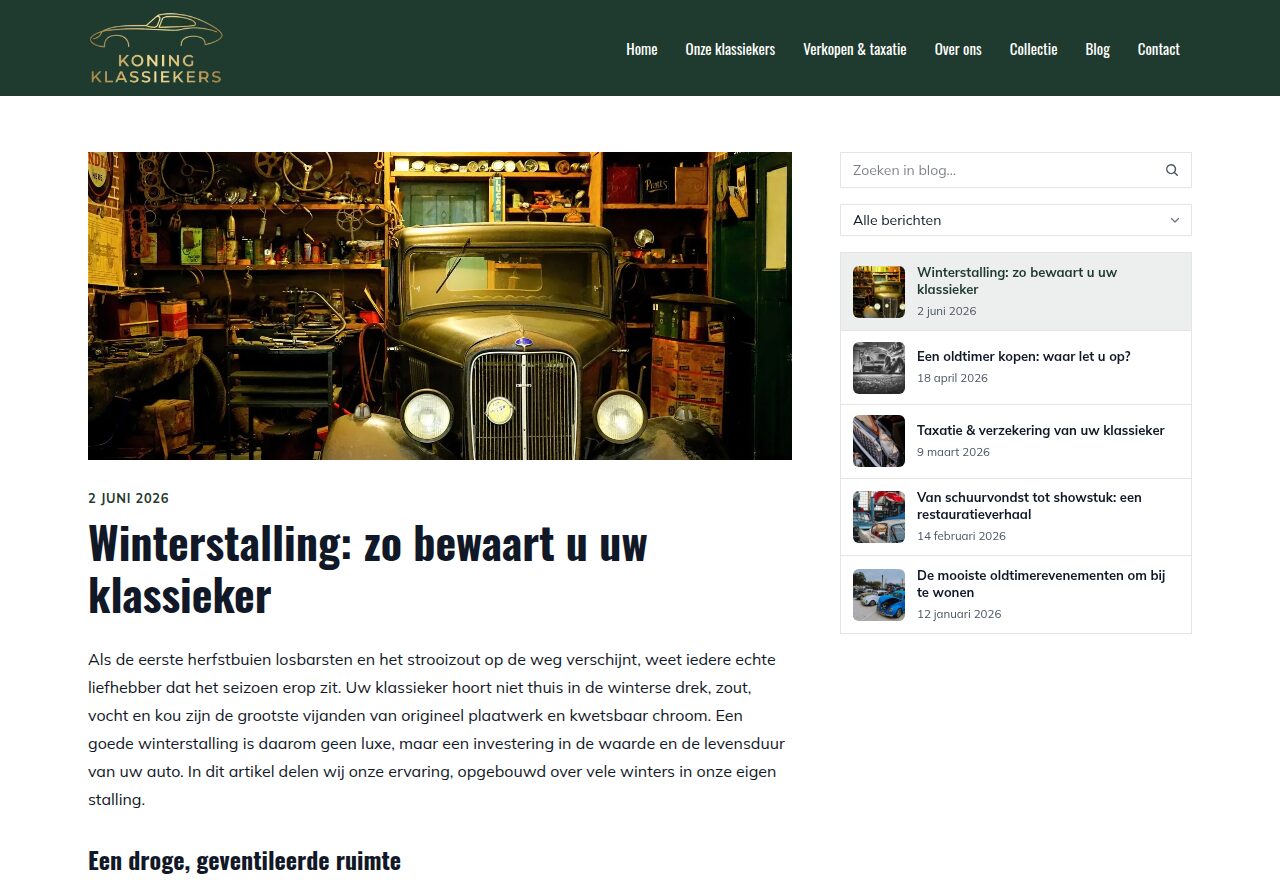Expand the Alle berichten dropdown
This screenshot has height=880, width=1280.
coord(1016,220)
